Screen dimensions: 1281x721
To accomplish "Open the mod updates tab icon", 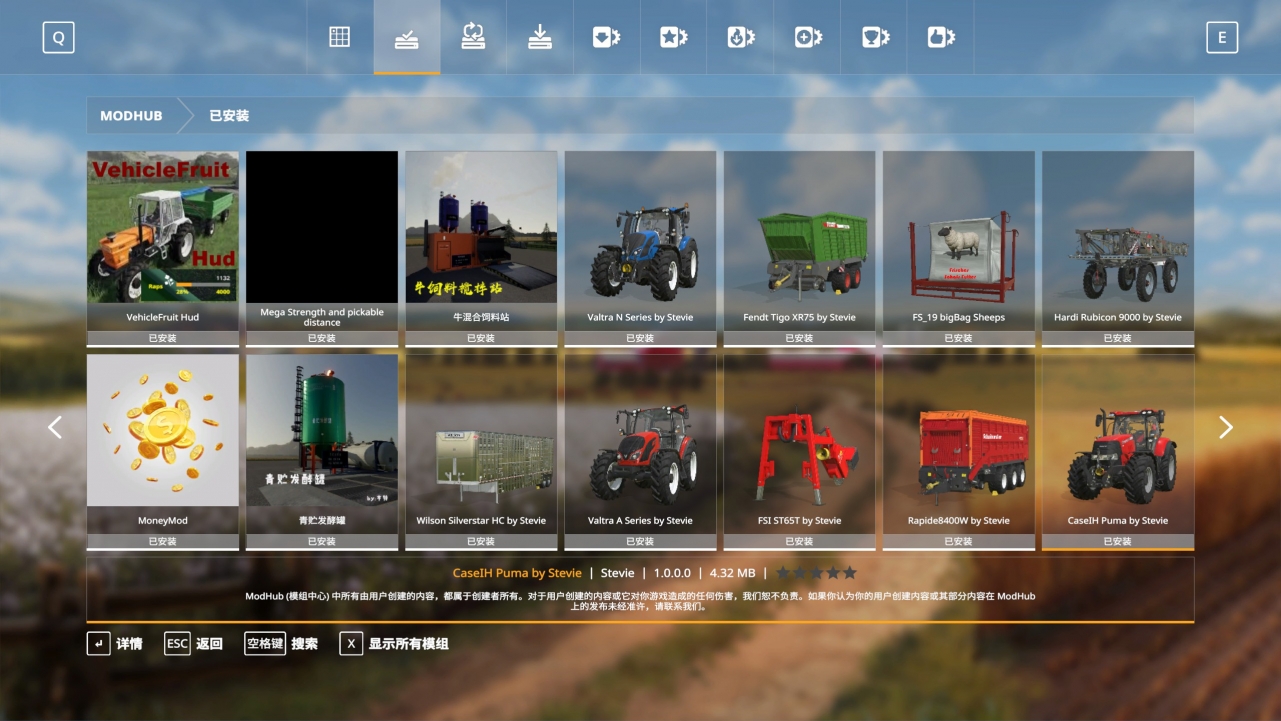I will (473, 38).
